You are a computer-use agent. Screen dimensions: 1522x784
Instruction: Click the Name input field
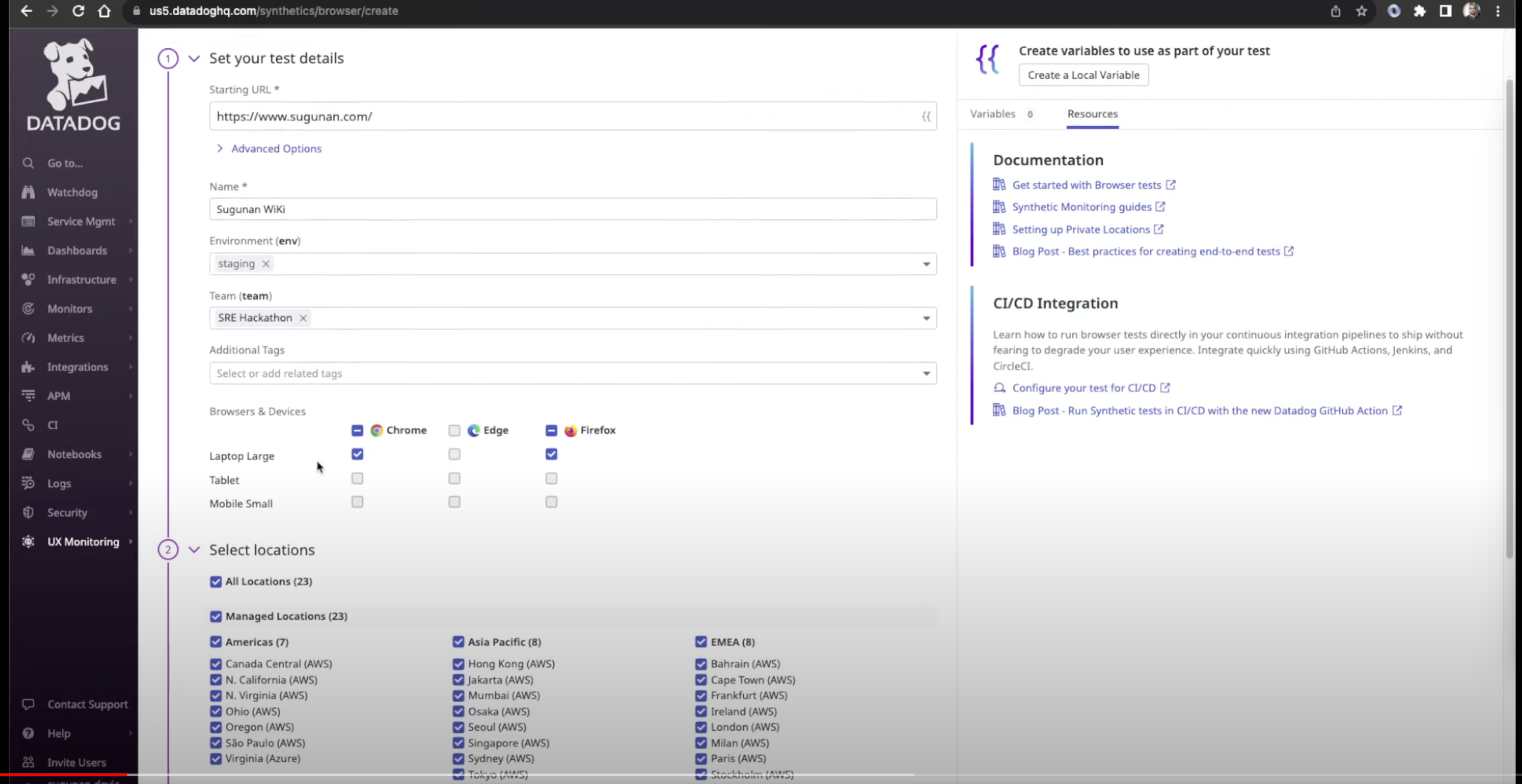572,209
